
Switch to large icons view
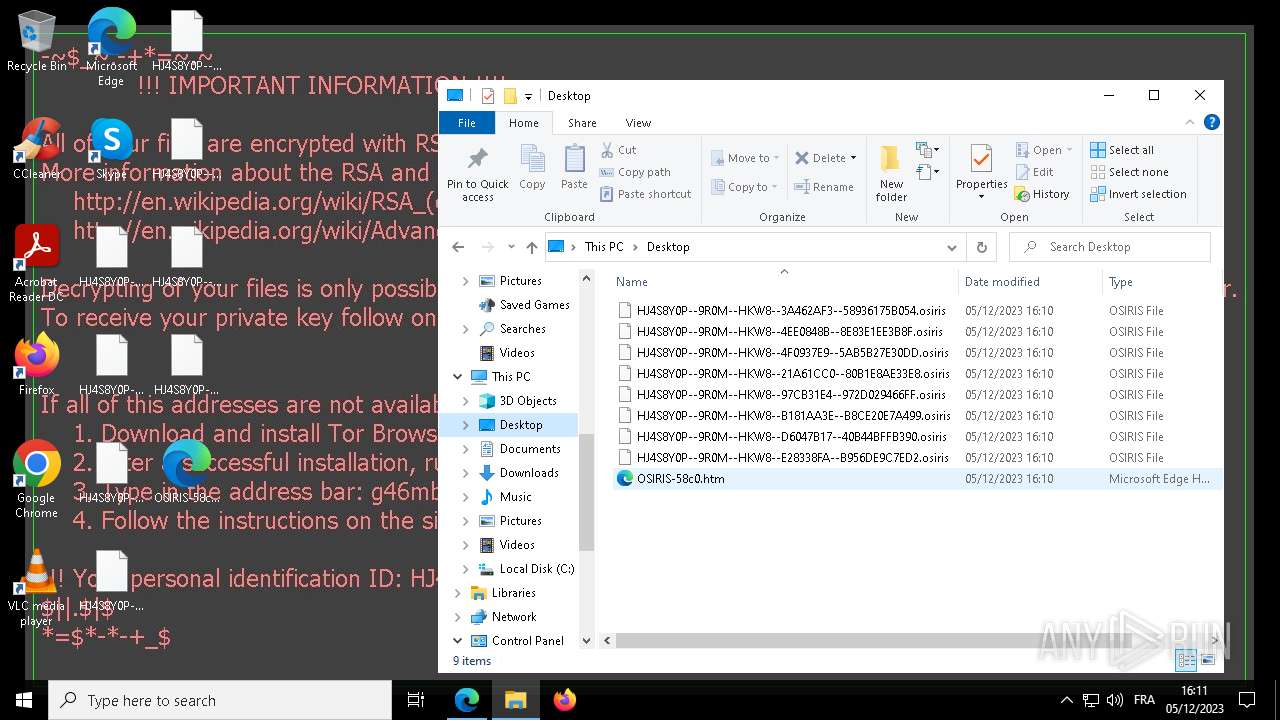[x=1208, y=660]
